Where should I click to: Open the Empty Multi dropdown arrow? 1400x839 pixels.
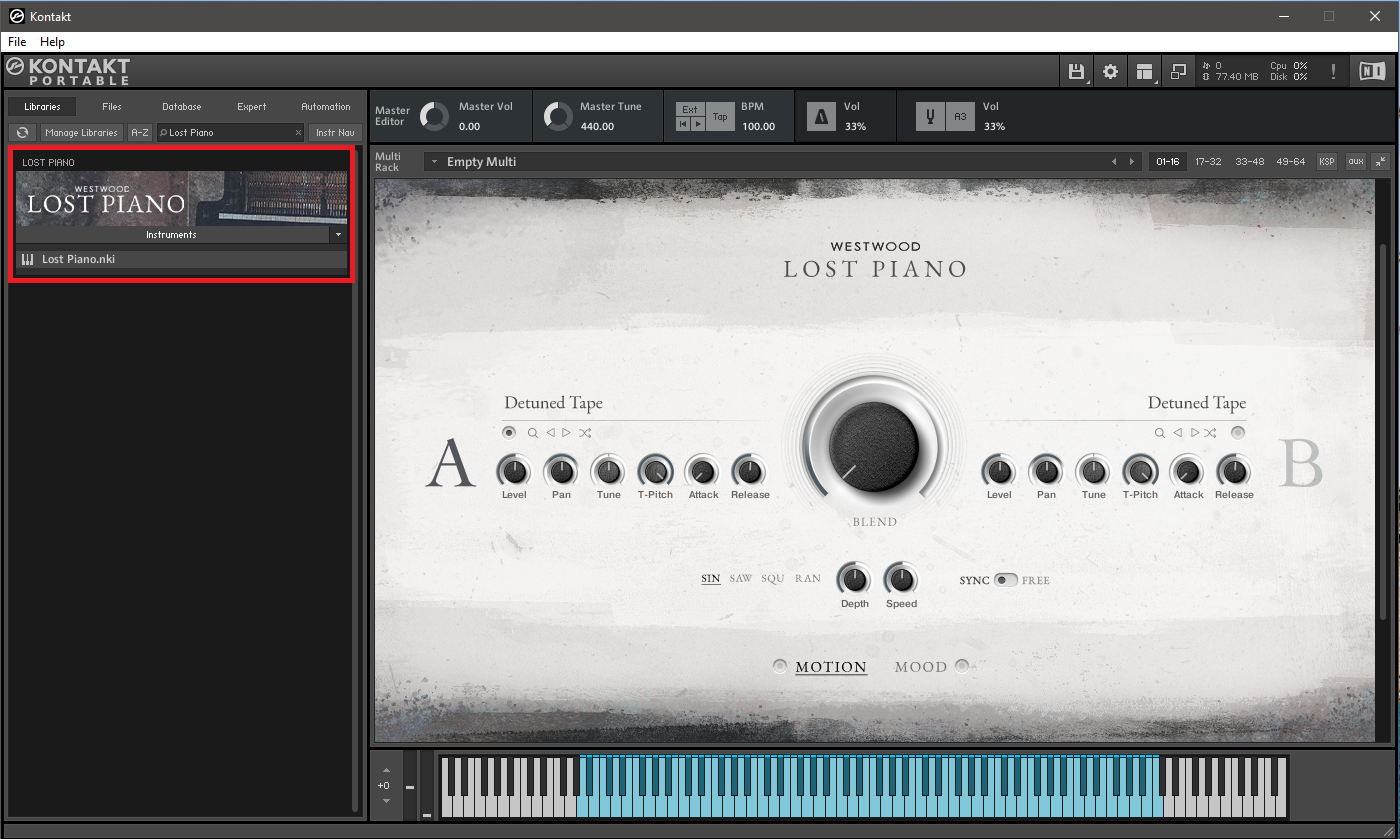point(435,162)
